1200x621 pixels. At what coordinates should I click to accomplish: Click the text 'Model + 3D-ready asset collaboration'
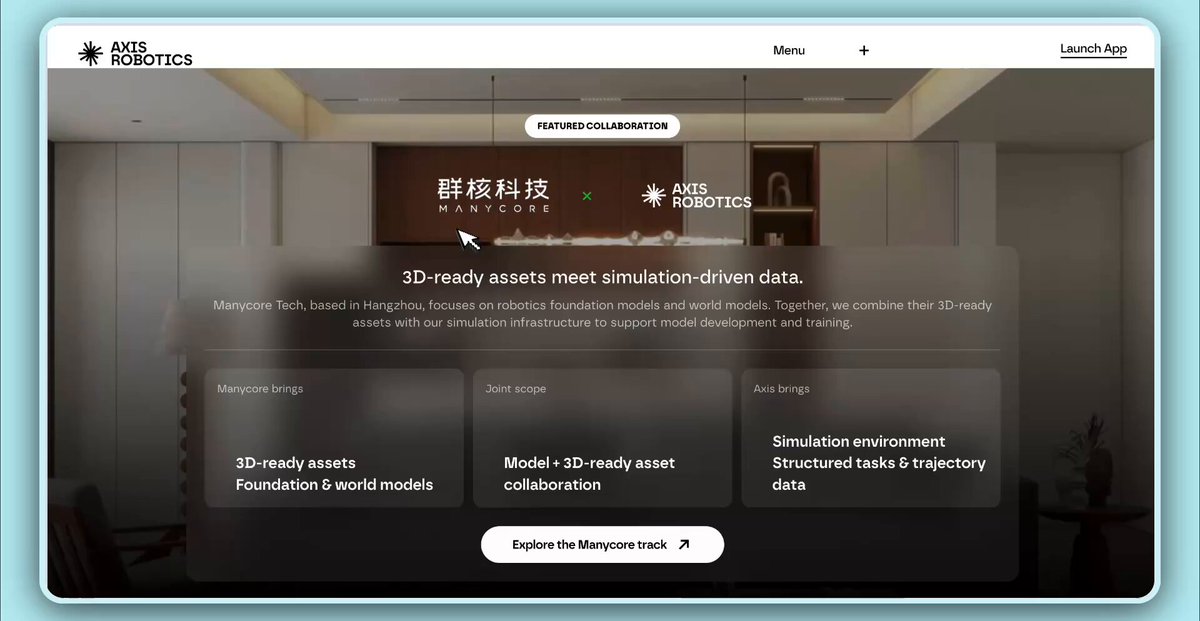589,474
